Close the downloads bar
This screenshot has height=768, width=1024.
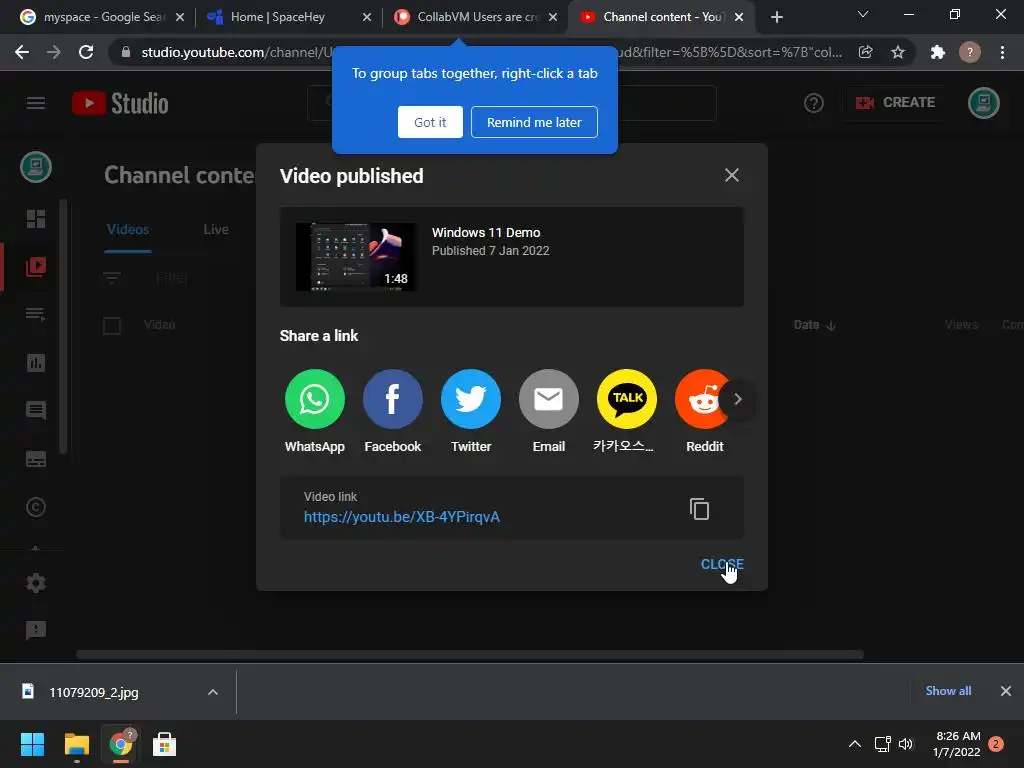point(1006,691)
